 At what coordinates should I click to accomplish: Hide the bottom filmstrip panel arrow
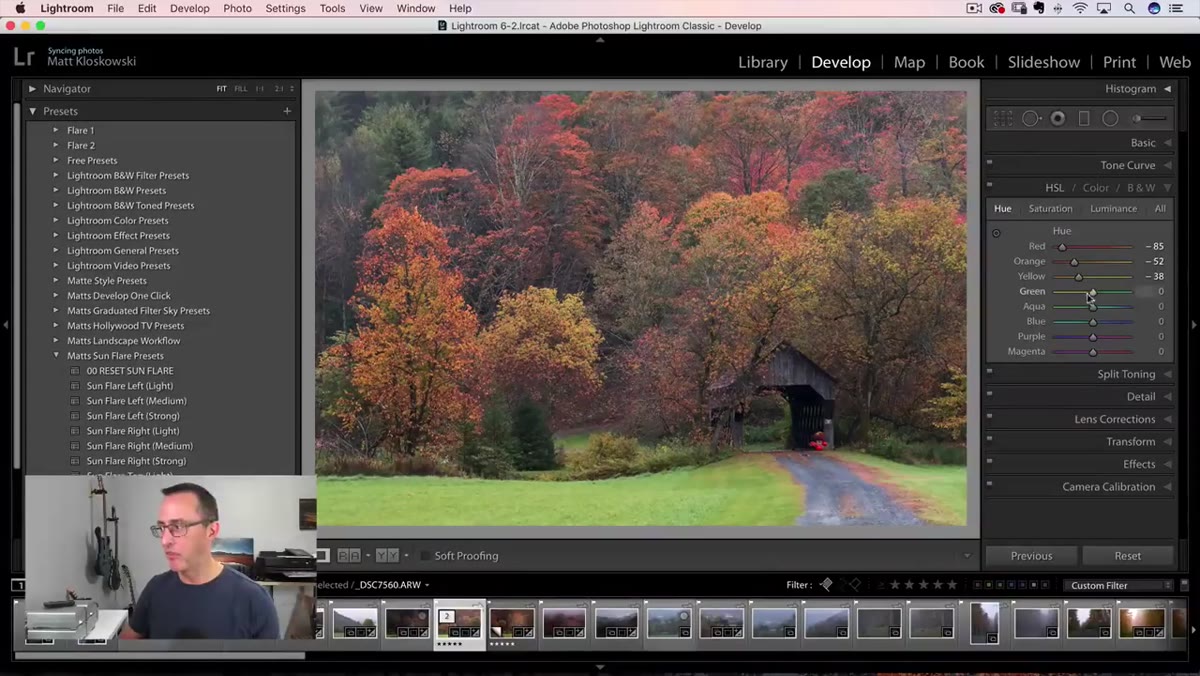pyautogui.click(x=600, y=667)
